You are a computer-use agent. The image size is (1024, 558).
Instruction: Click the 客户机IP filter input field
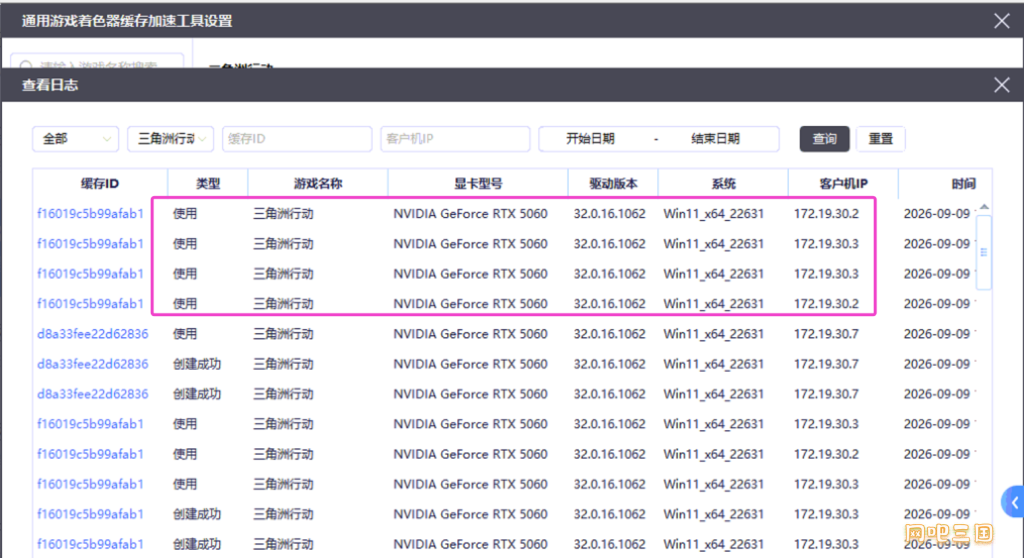point(455,139)
